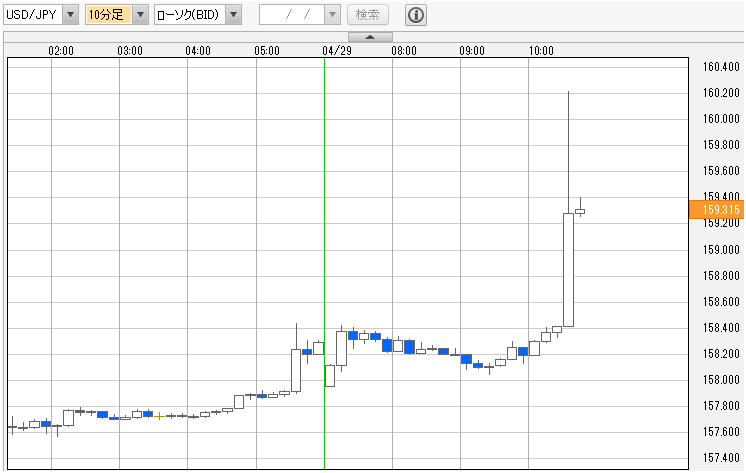The image size is (746, 473).
Task: Click the 検索 search button
Action: (x=367, y=15)
